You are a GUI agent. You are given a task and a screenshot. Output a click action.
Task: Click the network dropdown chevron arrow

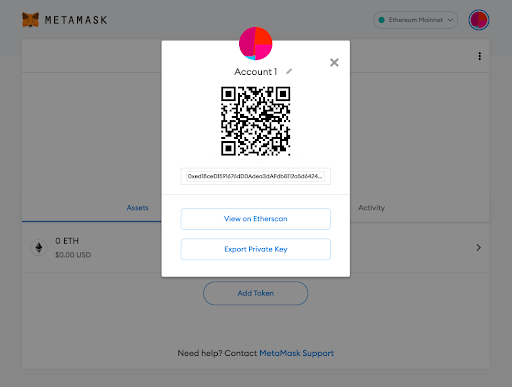pyautogui.click(x=450, y=20)
